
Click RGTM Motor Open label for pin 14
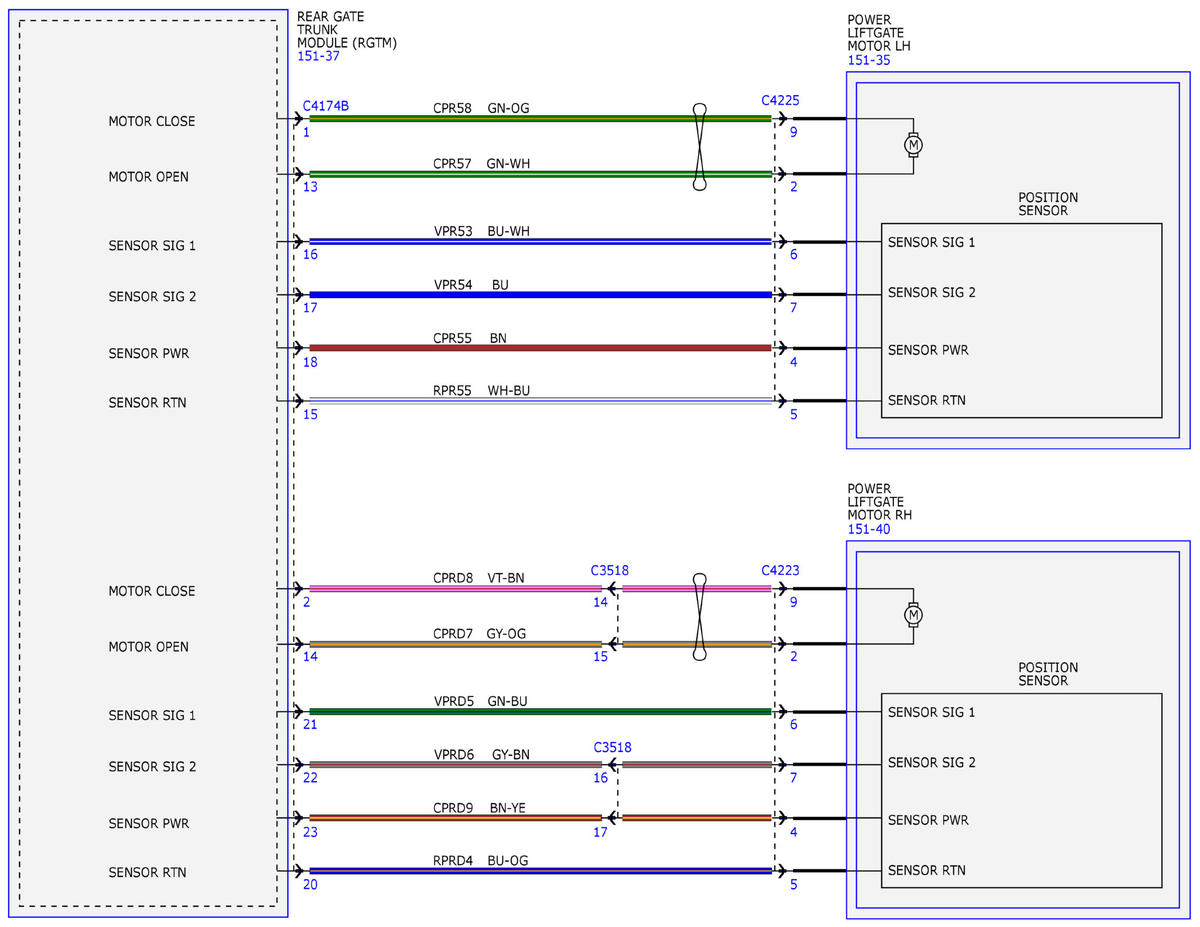(148, 647)
